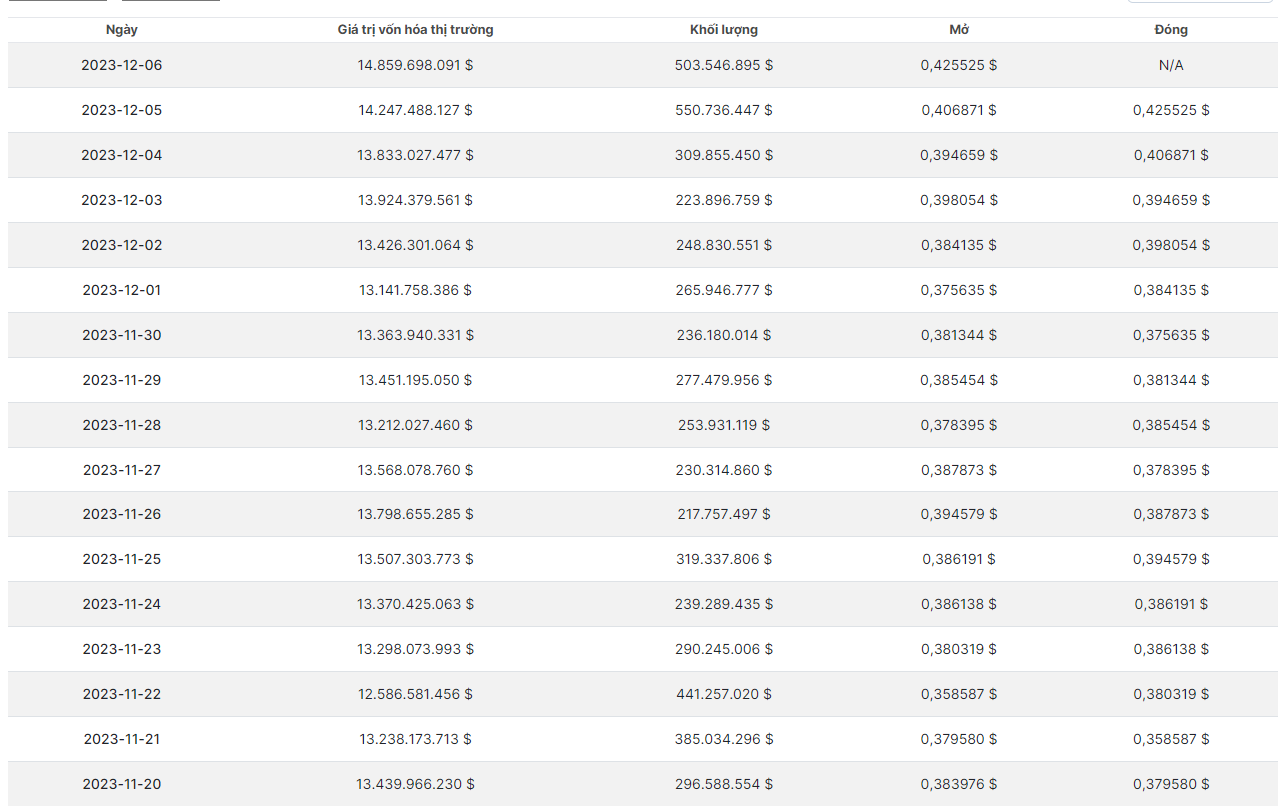Click volume value 385.034.296 $
The width and height of the screenshot is (1280, 812).
pyautogui.click(x=724, y=739)
